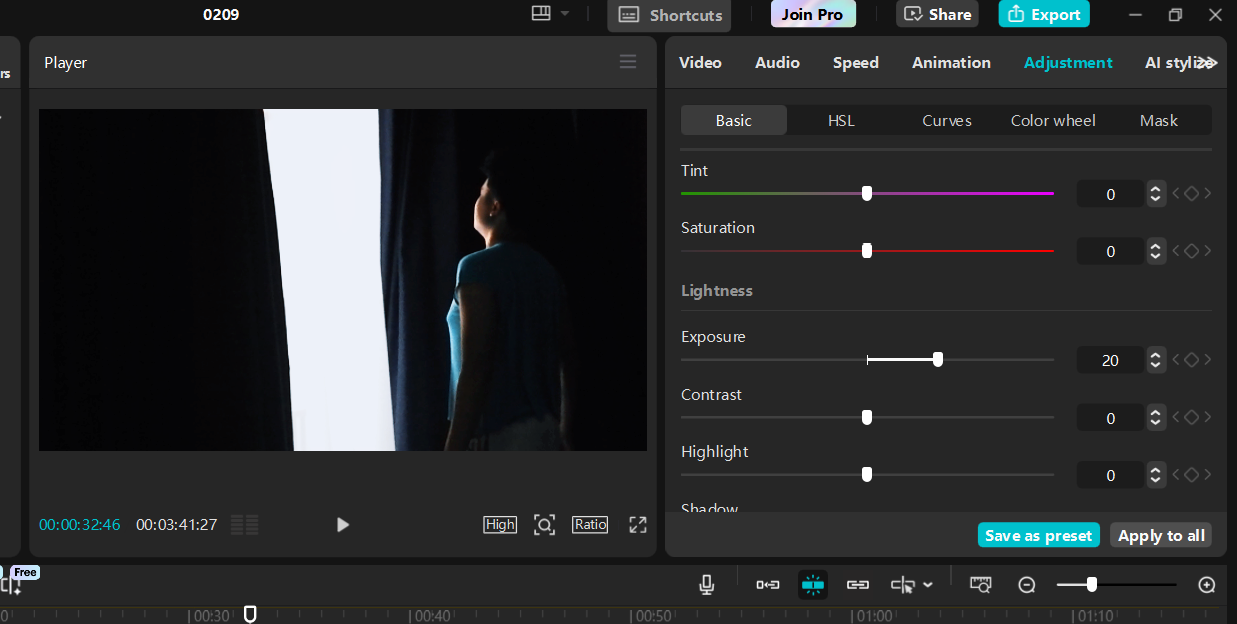Click Apply to all button
Image resolution: width=1237 pixels, height=624 pixels.
(x=1161, y=536)
